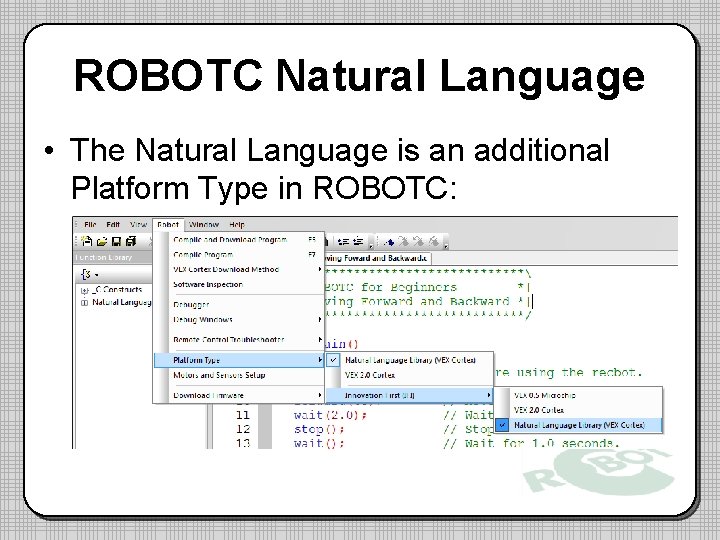Select highlighted Natural Language Library in Innovation First submenu
The image size is (720, 540).
(579, 425)
